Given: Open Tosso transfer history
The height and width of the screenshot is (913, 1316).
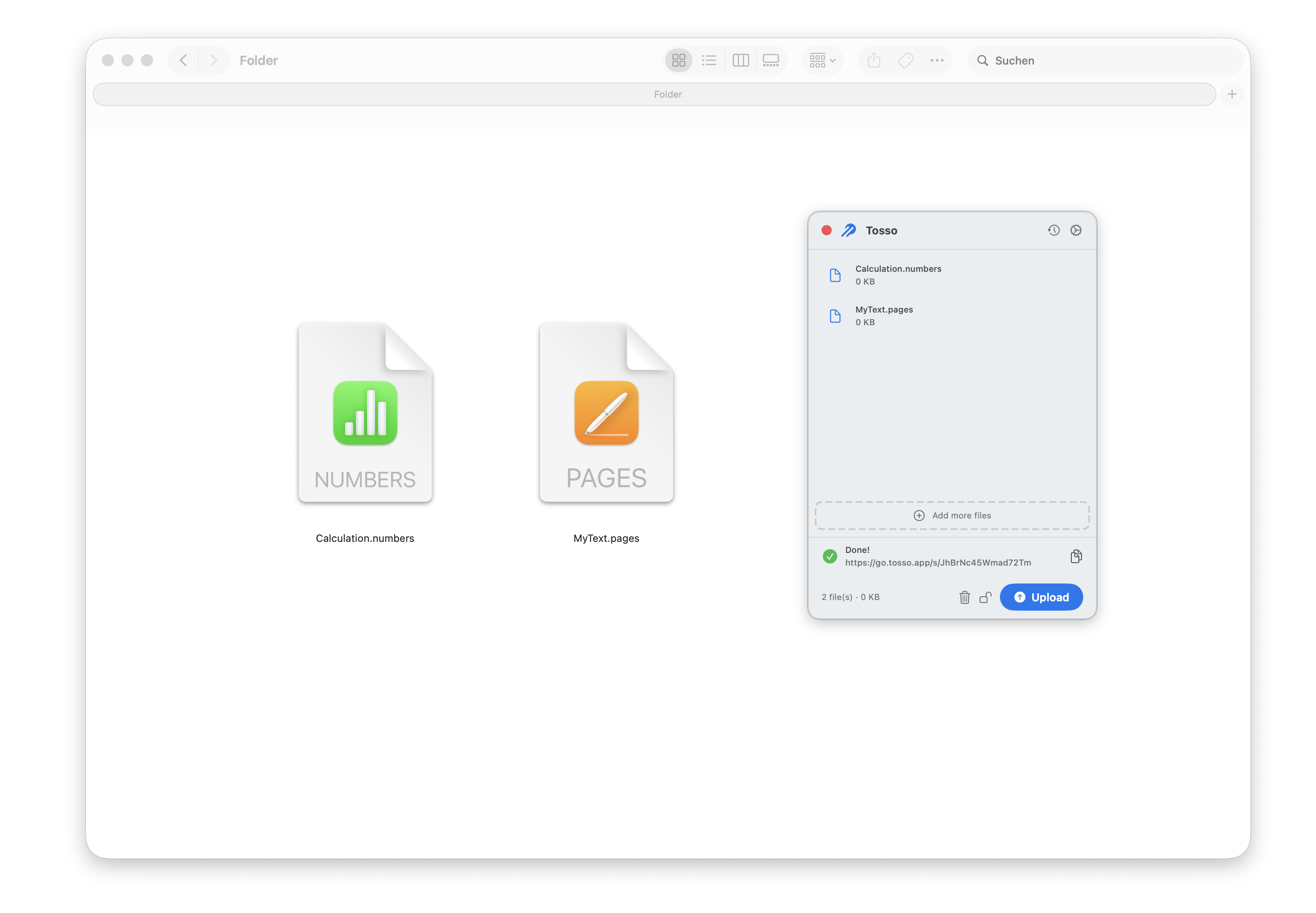Looking at the screenshot, I should pos(1053,230).
